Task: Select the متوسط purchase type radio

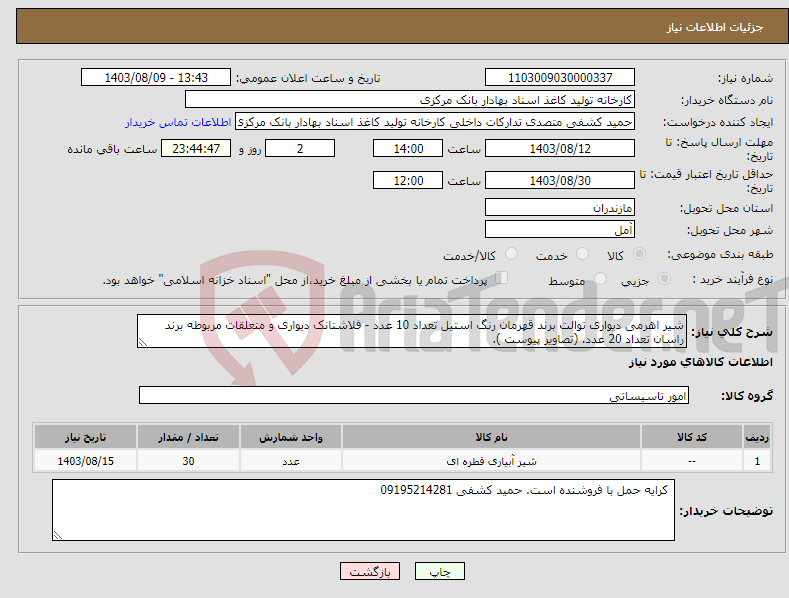Action: [x=600, y=278]
